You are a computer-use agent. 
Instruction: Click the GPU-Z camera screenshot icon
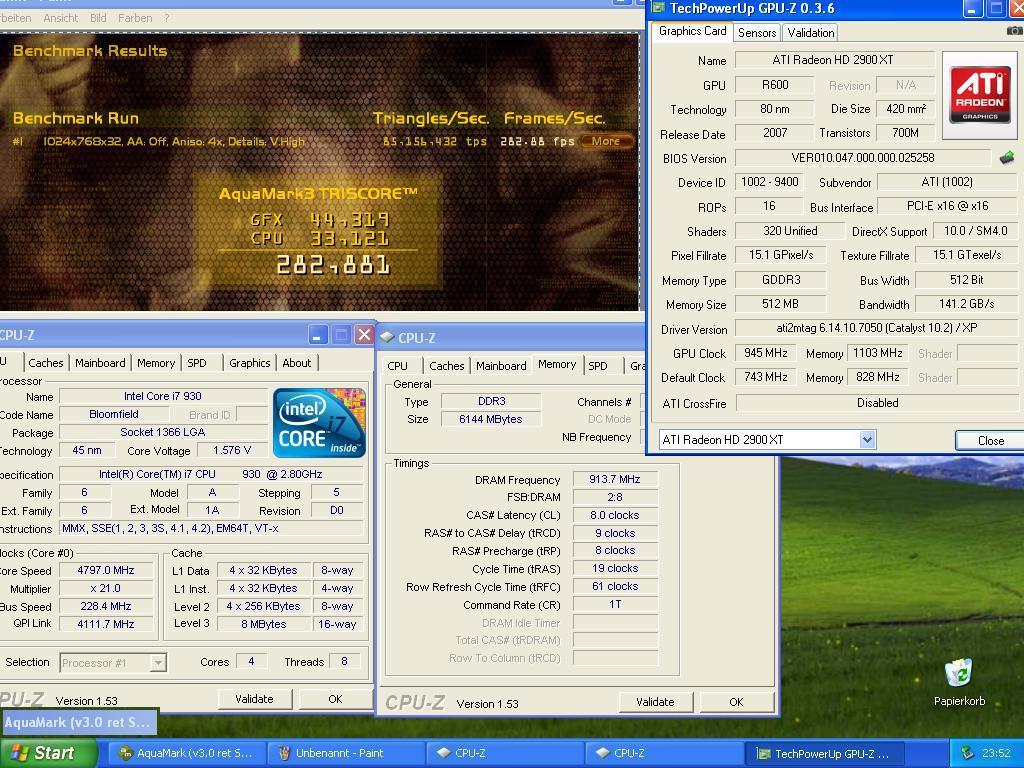[x=1014, y=31]
